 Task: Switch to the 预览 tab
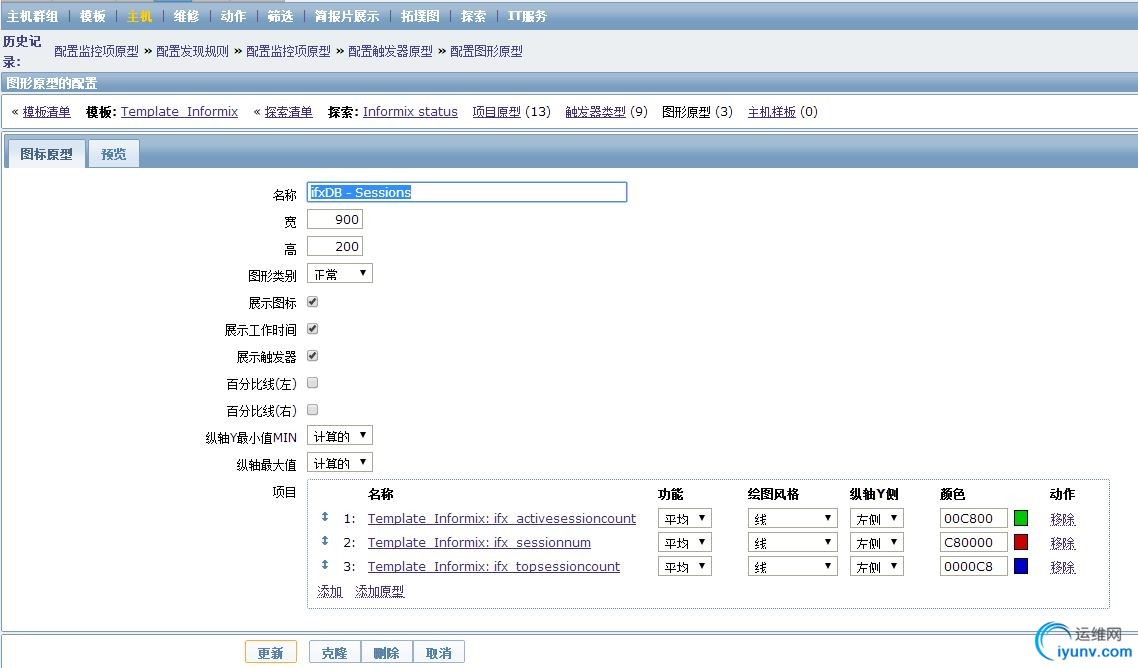click(113, 154)
